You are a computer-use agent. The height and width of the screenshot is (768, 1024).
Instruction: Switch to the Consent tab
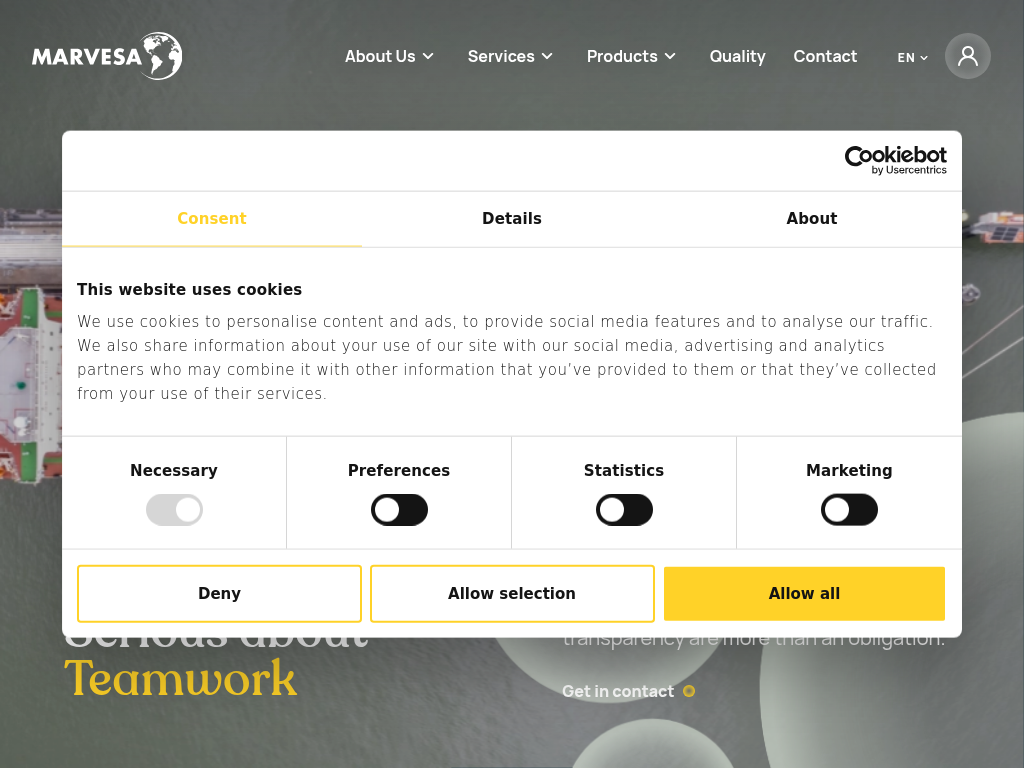pos(212,219)
